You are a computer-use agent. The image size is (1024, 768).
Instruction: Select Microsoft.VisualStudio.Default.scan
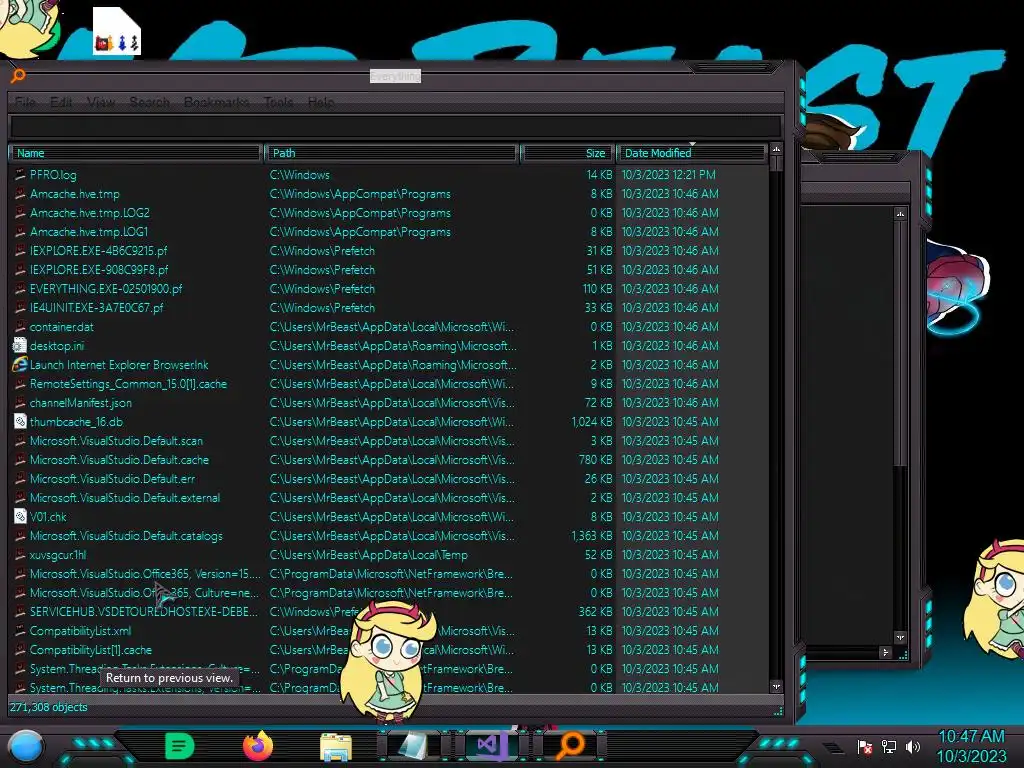pyautogui.click(x=116, y=440)
